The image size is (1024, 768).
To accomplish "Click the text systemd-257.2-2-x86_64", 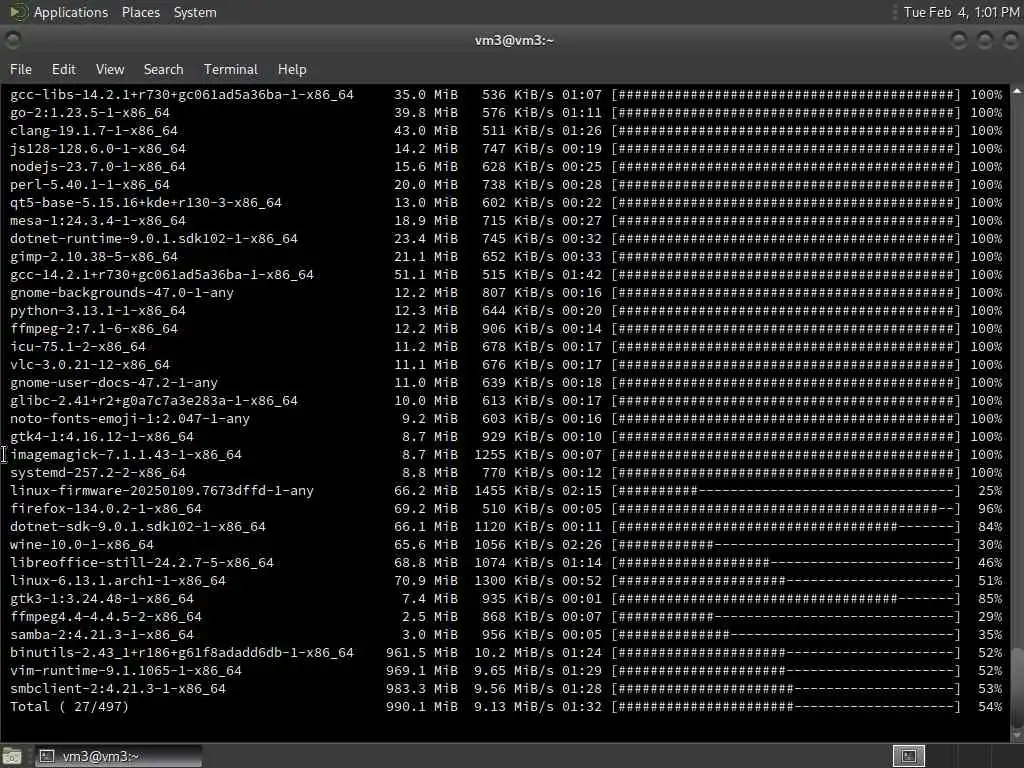I will (x=98, y=472).
